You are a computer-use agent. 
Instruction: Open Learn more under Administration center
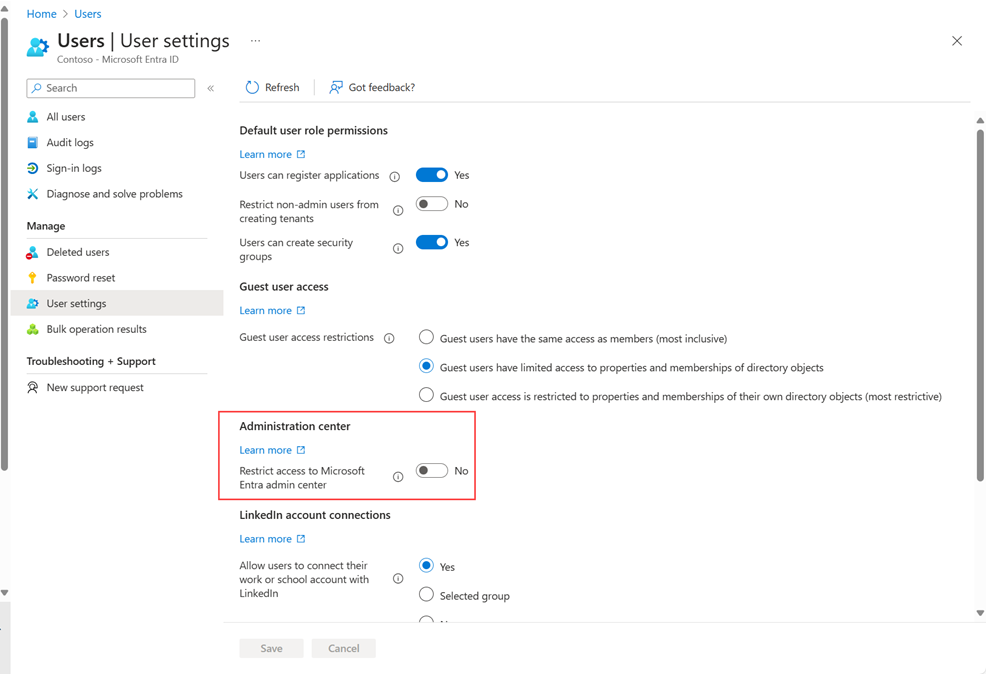267,449
